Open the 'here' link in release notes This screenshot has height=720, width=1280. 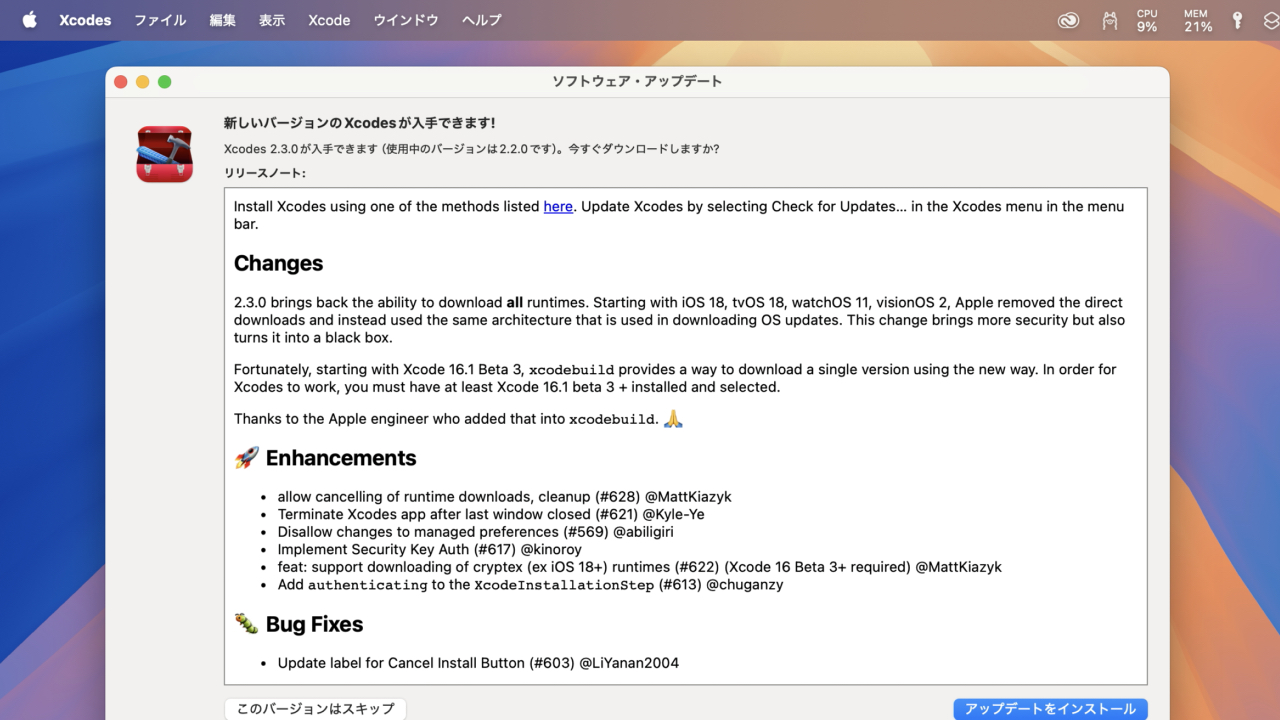[558, 207]
